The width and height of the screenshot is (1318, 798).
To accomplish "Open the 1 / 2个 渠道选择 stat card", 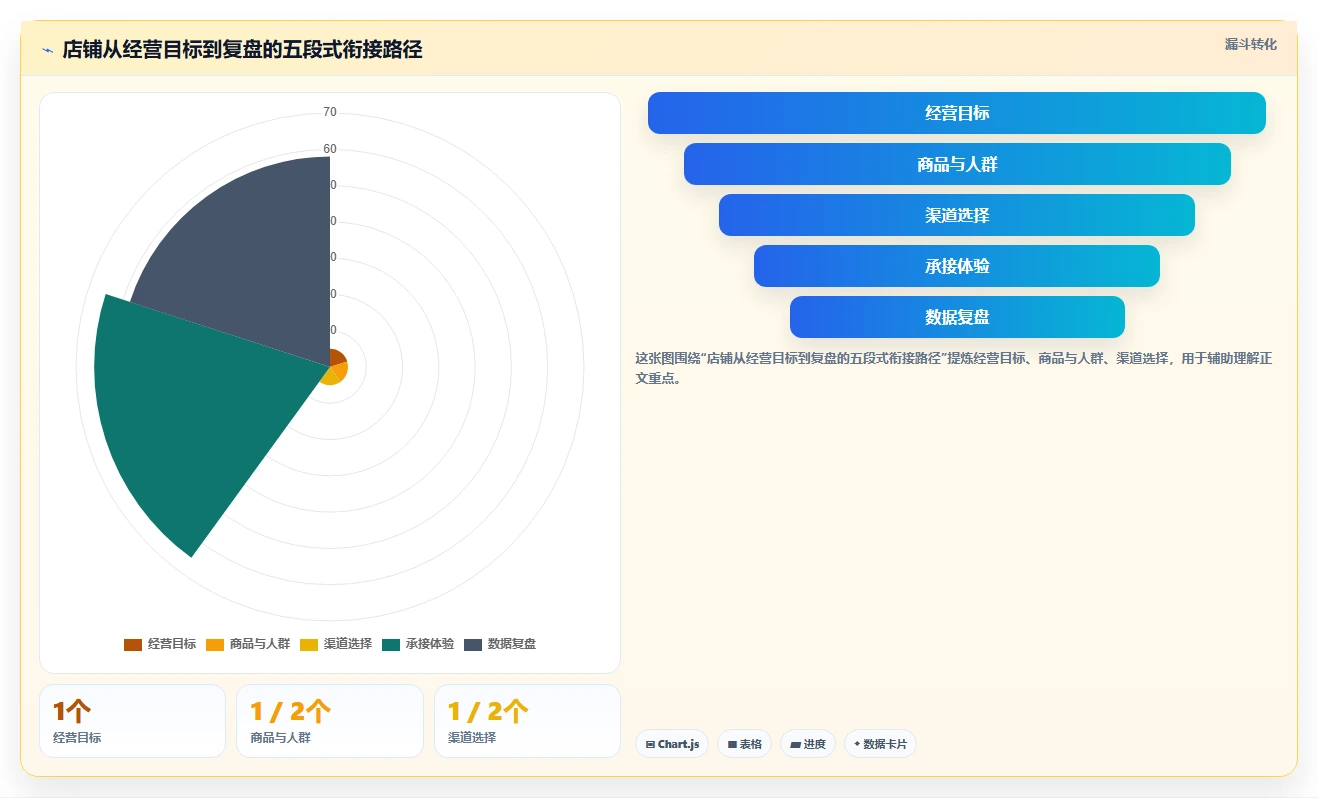I will [x=527, y=721].
